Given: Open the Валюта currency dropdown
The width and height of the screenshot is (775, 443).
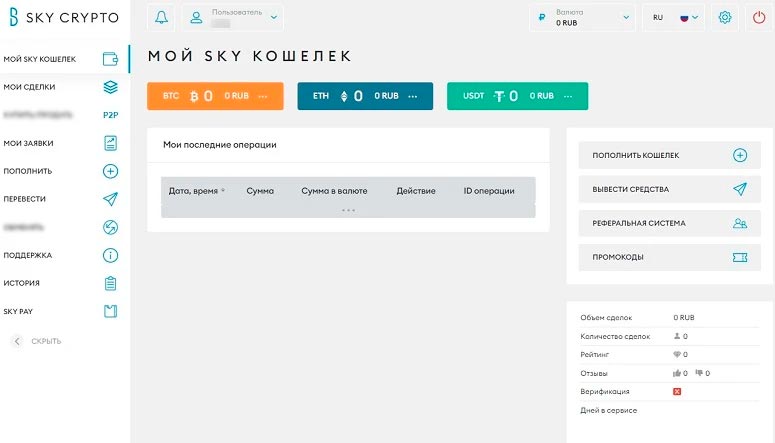Looking at the screenshot, I should coord(582,18).
